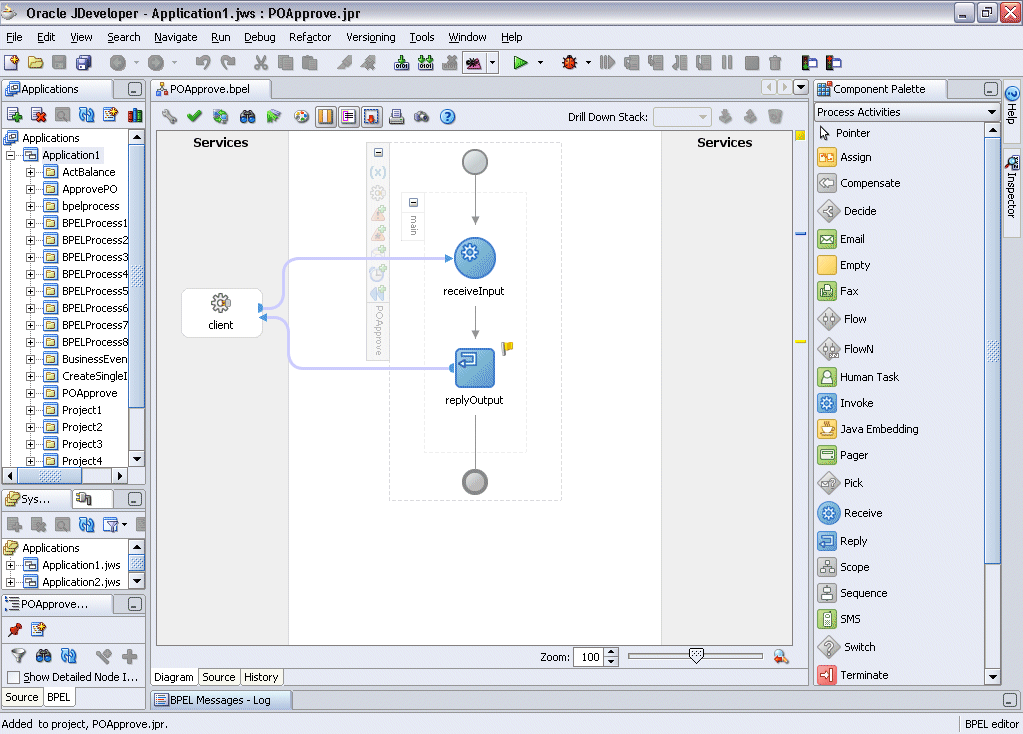Click the Cut scissors toolbar icon

261,63
